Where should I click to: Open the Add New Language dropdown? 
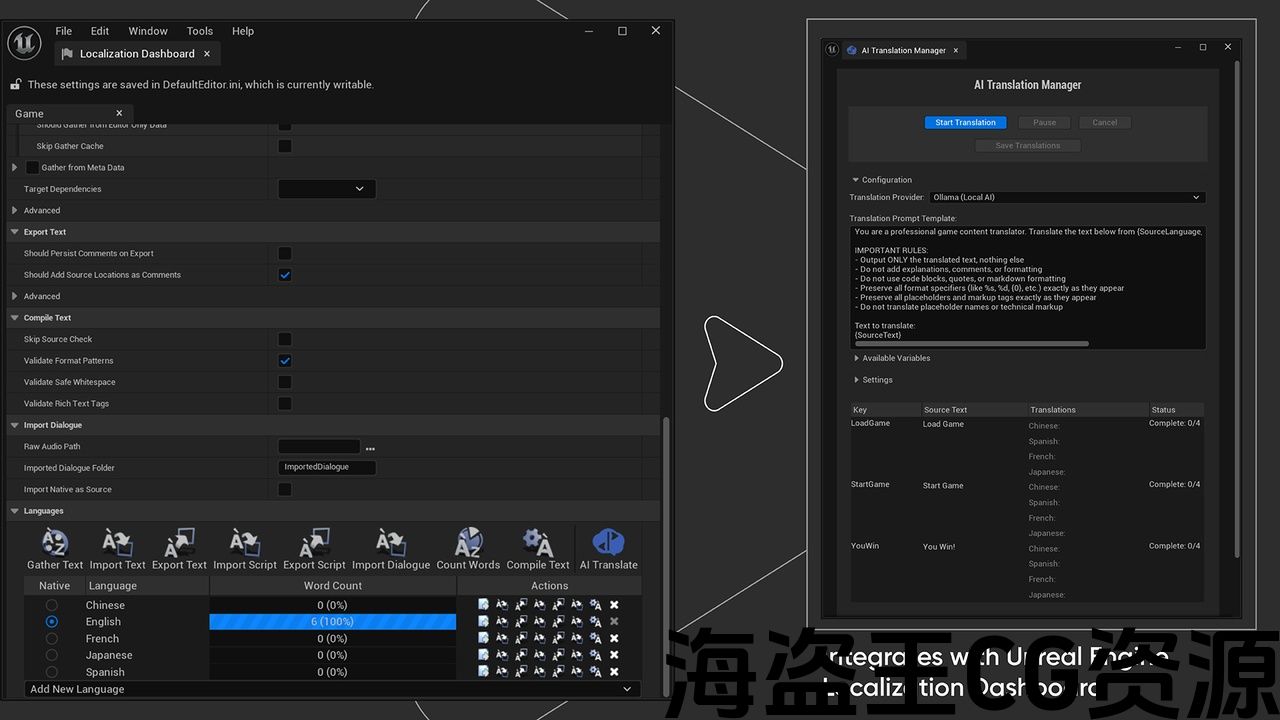(332, 689)
